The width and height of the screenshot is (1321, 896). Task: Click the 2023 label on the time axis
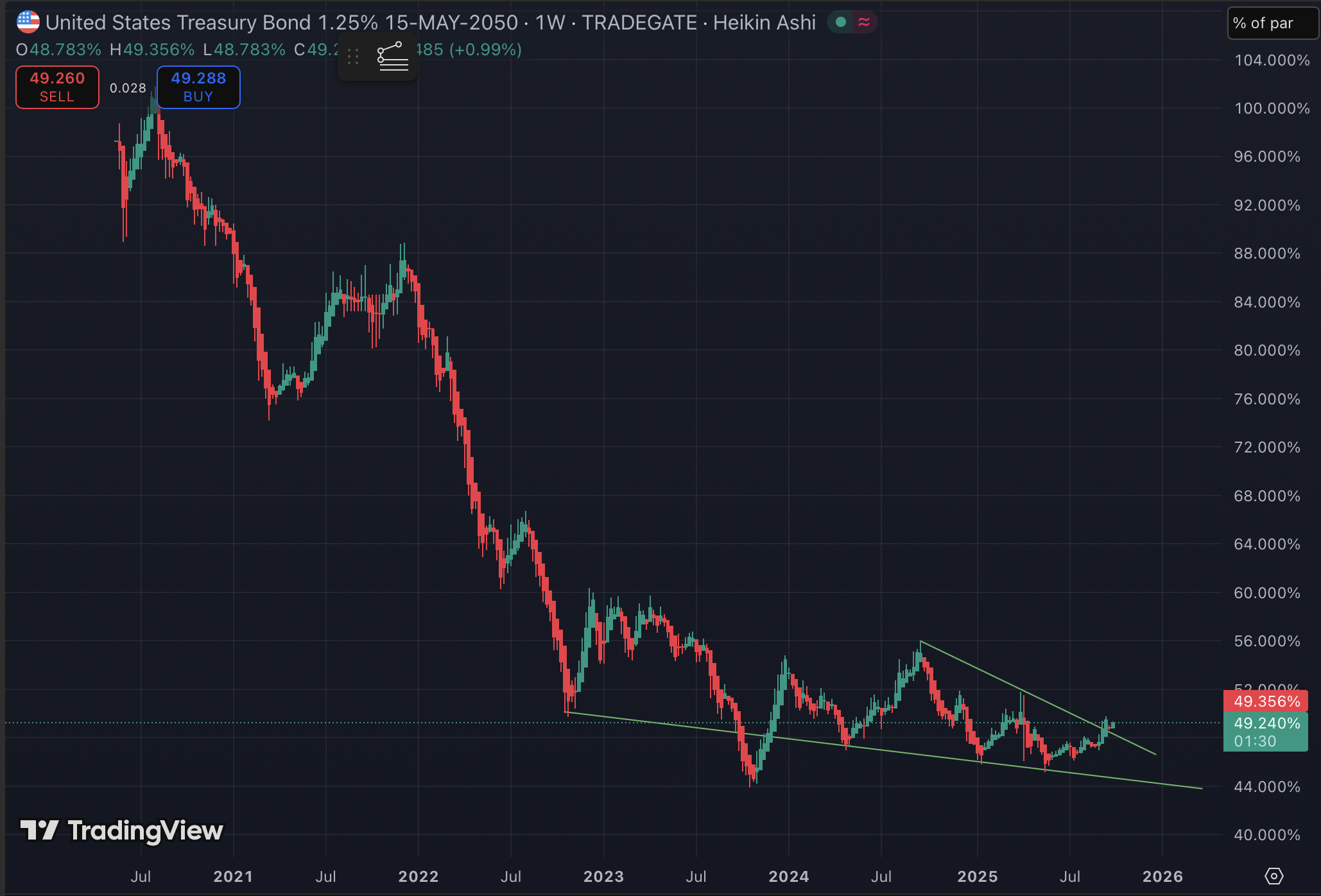point(603,876)
